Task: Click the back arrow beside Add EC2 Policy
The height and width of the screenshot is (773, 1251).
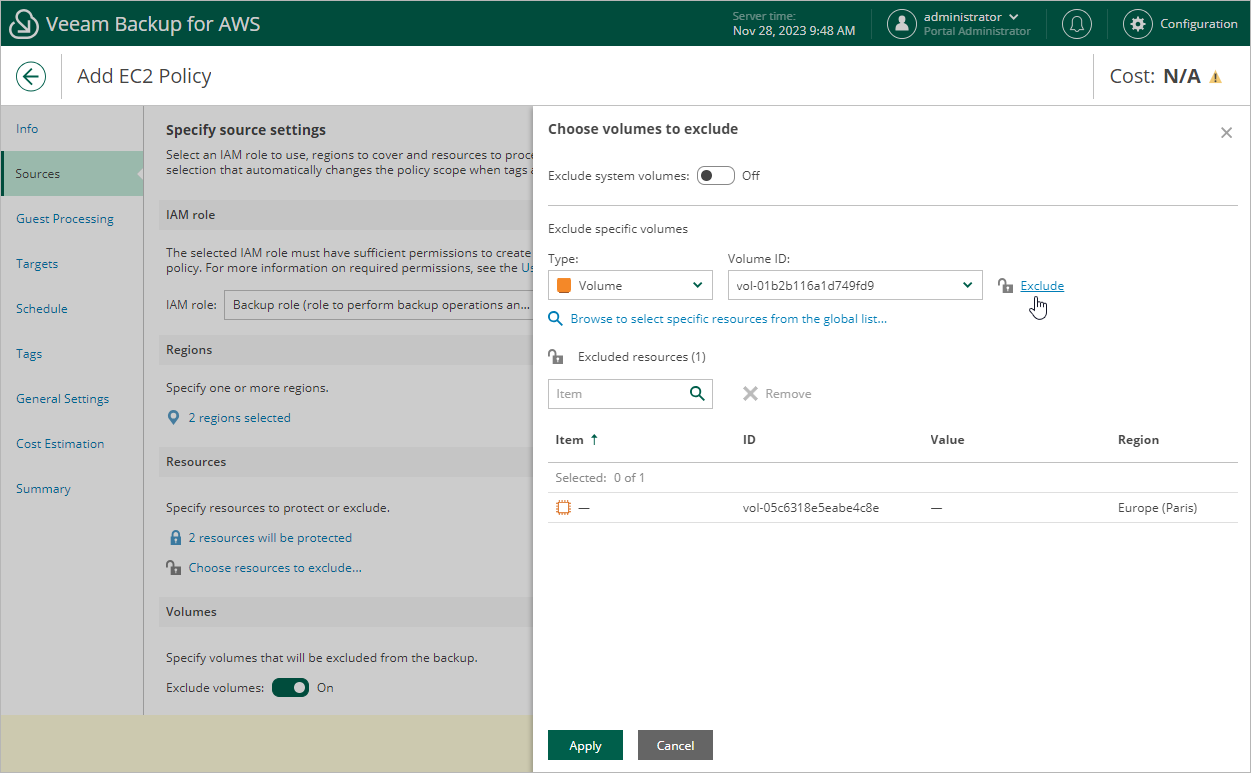Action: coord(31,76)
